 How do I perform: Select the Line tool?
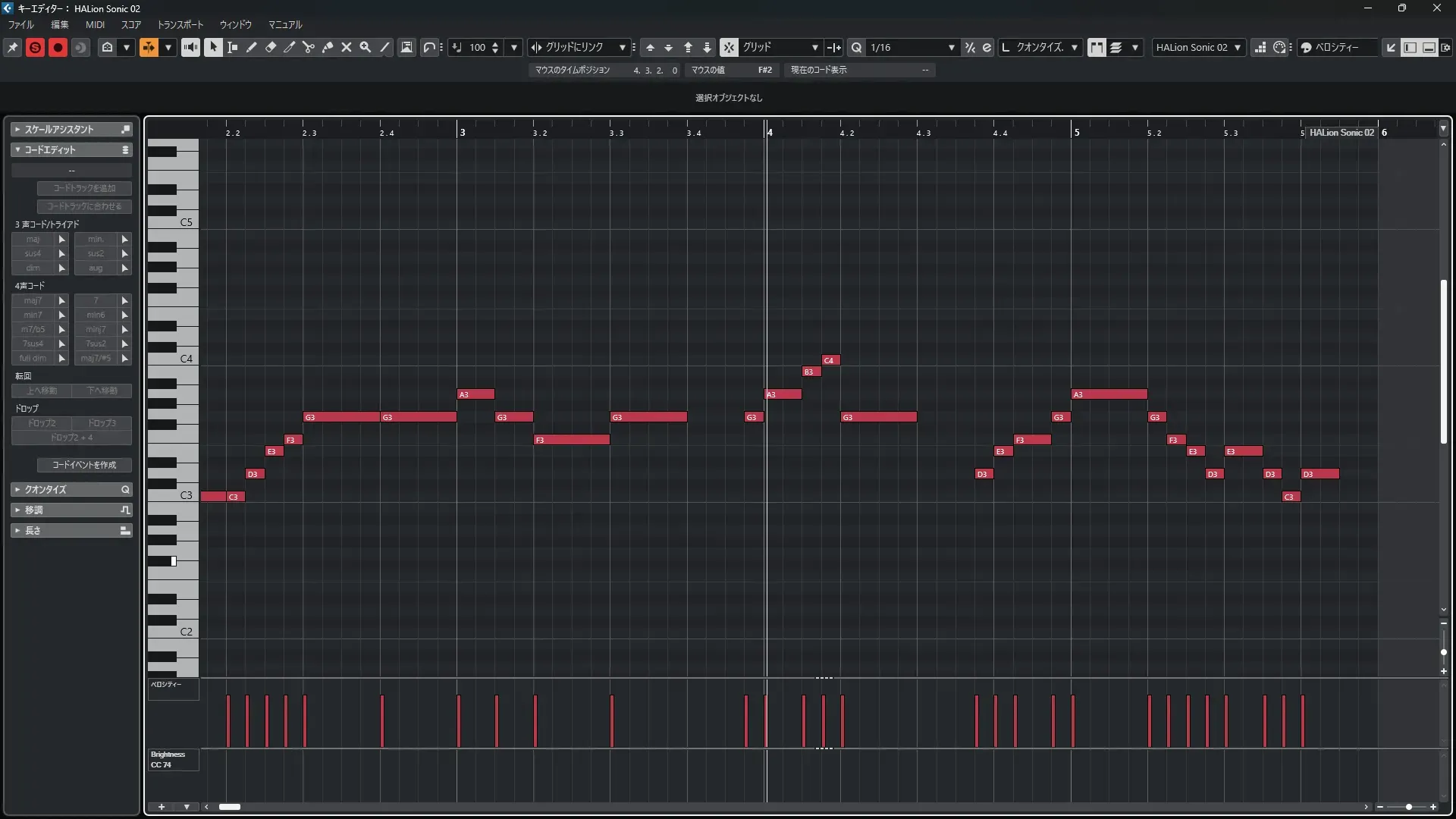coord(385,47)
